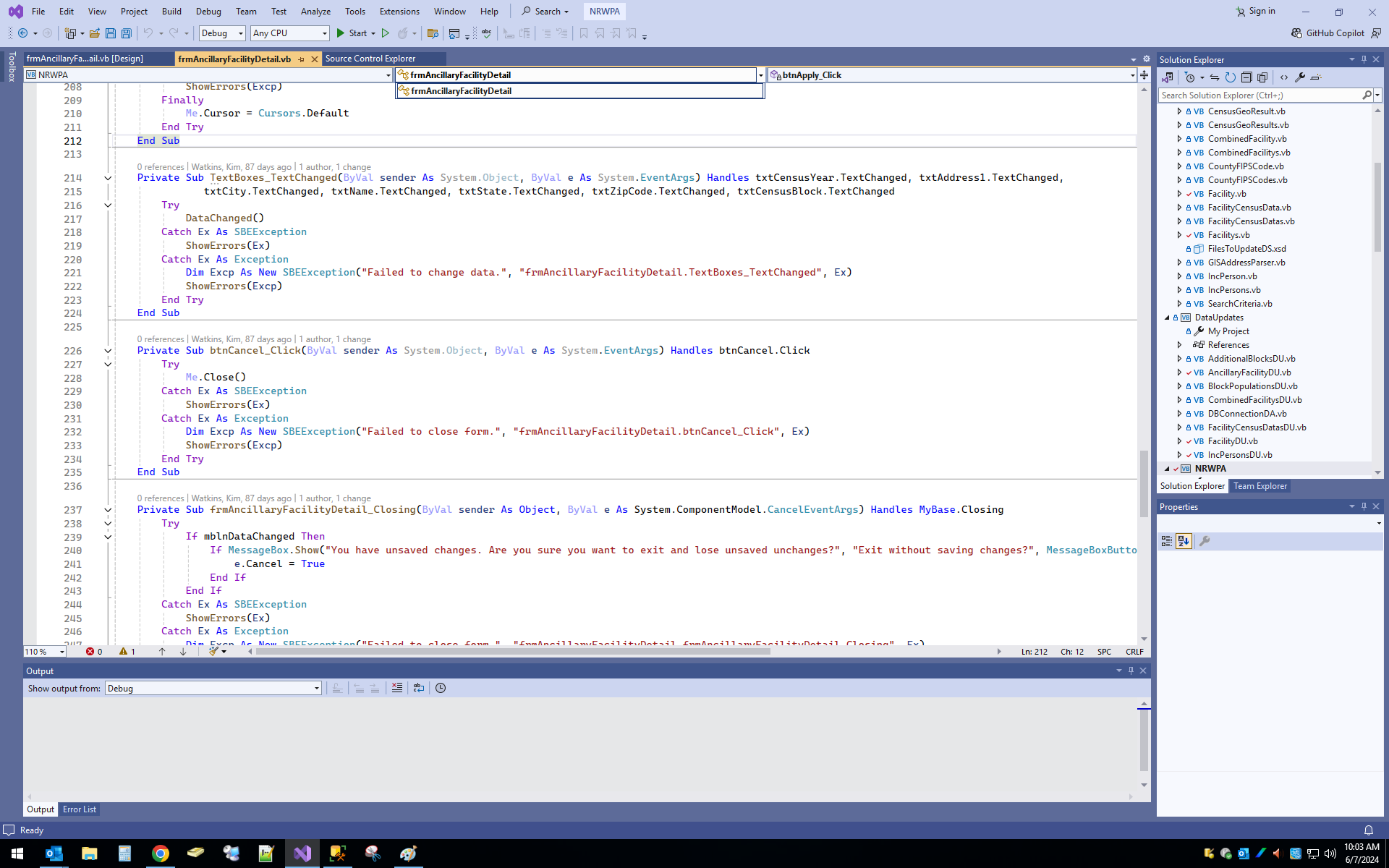Expand the Facility.vb tree node
This screenshot has height=868, width=1389.
tap(1179, 194)
